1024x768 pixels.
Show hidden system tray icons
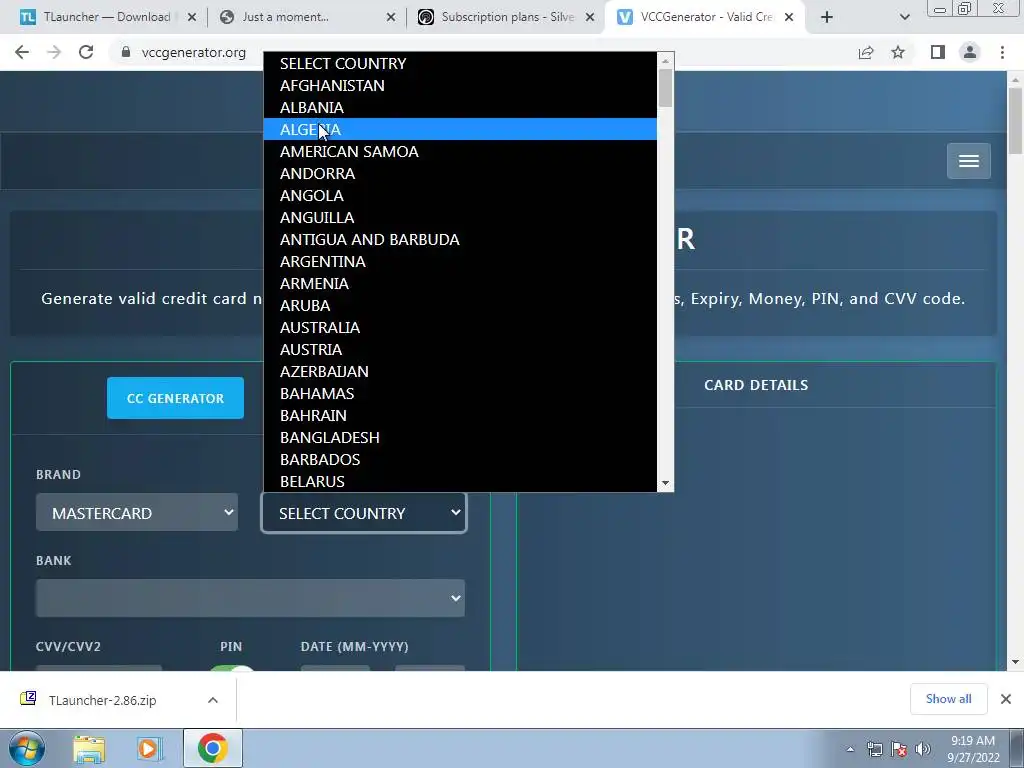850,749
